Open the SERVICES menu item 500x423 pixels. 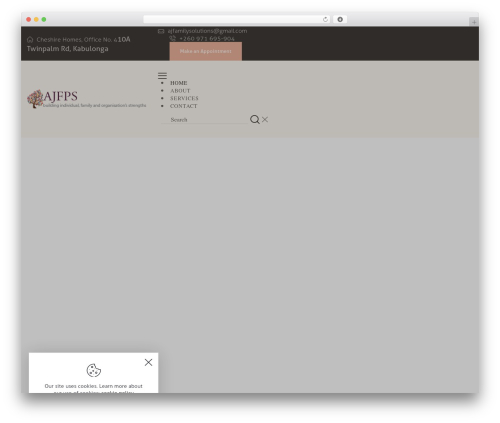184,98
